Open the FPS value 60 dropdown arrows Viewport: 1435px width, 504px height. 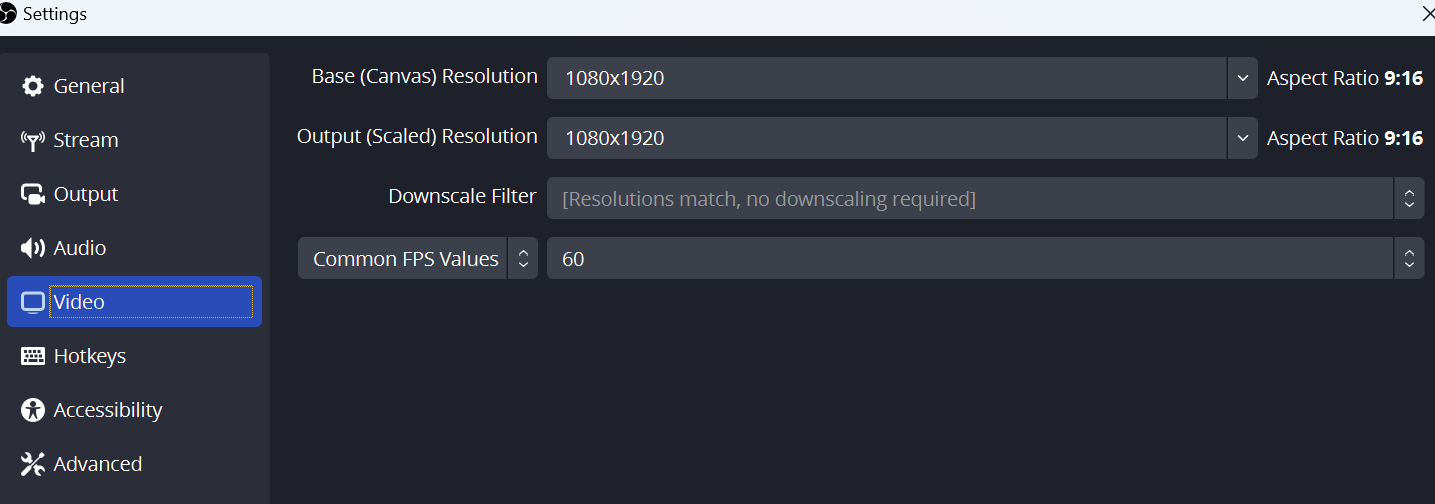click(1408, 258)
